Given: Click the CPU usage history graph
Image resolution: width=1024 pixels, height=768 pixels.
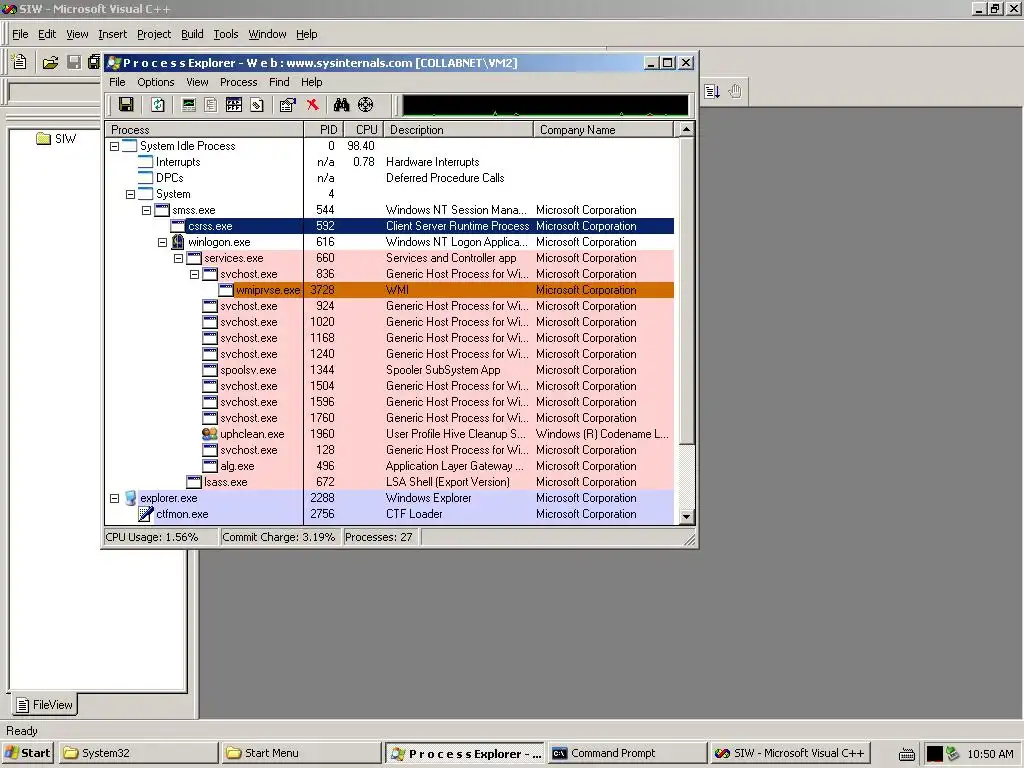Looking at the screenshot, I should click(545, 105).
